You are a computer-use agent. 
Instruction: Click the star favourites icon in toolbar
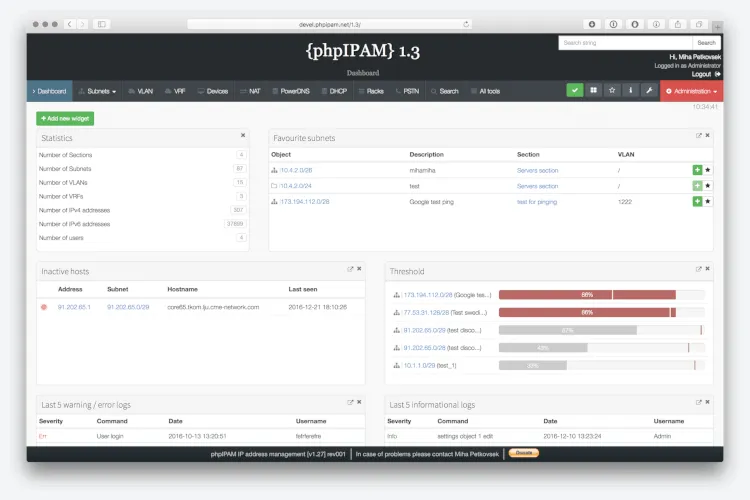pyautogui.click(x=612, y=90)
